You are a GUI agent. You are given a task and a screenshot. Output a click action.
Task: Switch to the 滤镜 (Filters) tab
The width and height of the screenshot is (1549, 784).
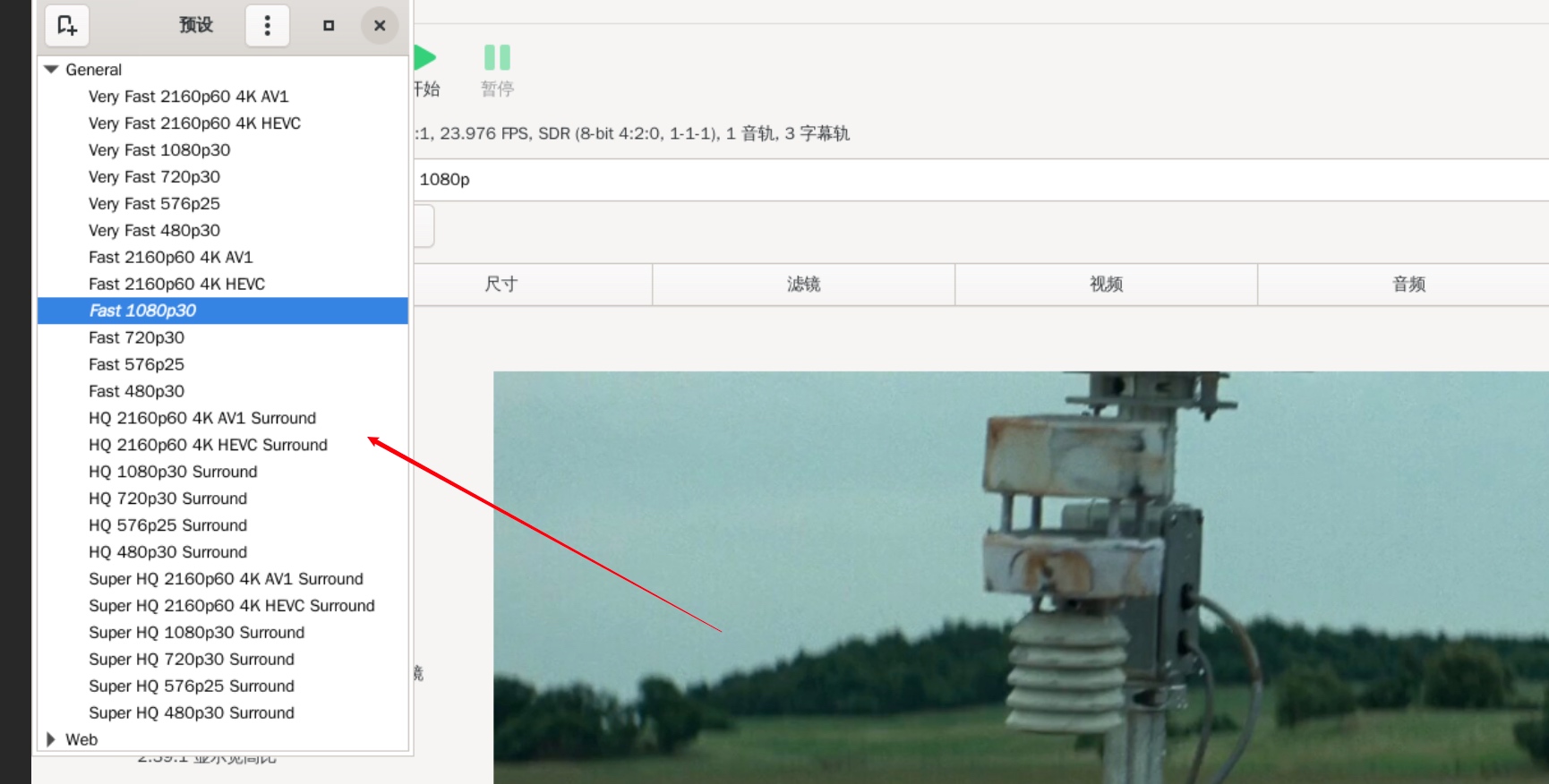tap(803, 284)
